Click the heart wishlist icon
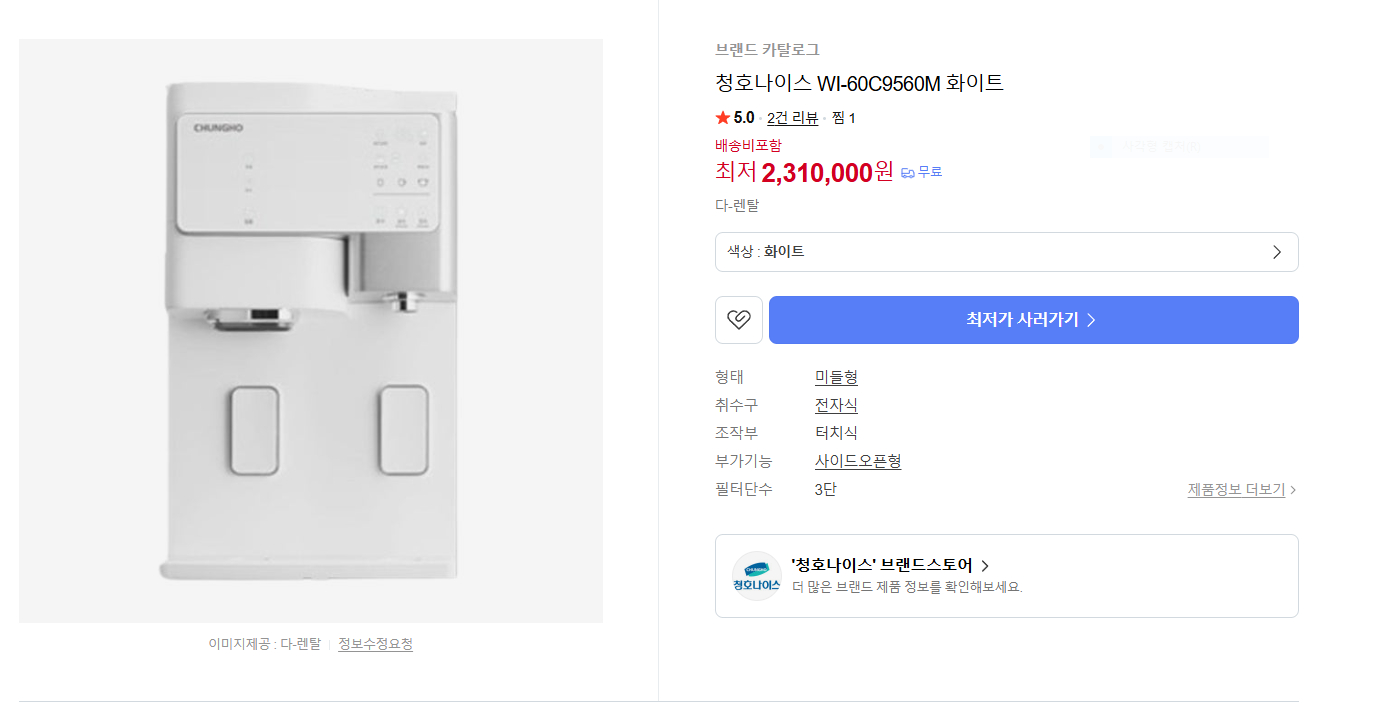 tap(739, 320)
